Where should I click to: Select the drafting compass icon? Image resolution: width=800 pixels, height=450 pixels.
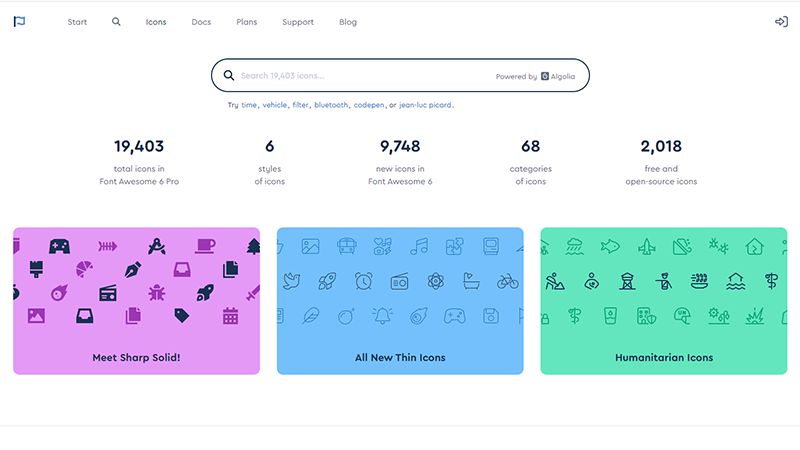pos(157,246)
